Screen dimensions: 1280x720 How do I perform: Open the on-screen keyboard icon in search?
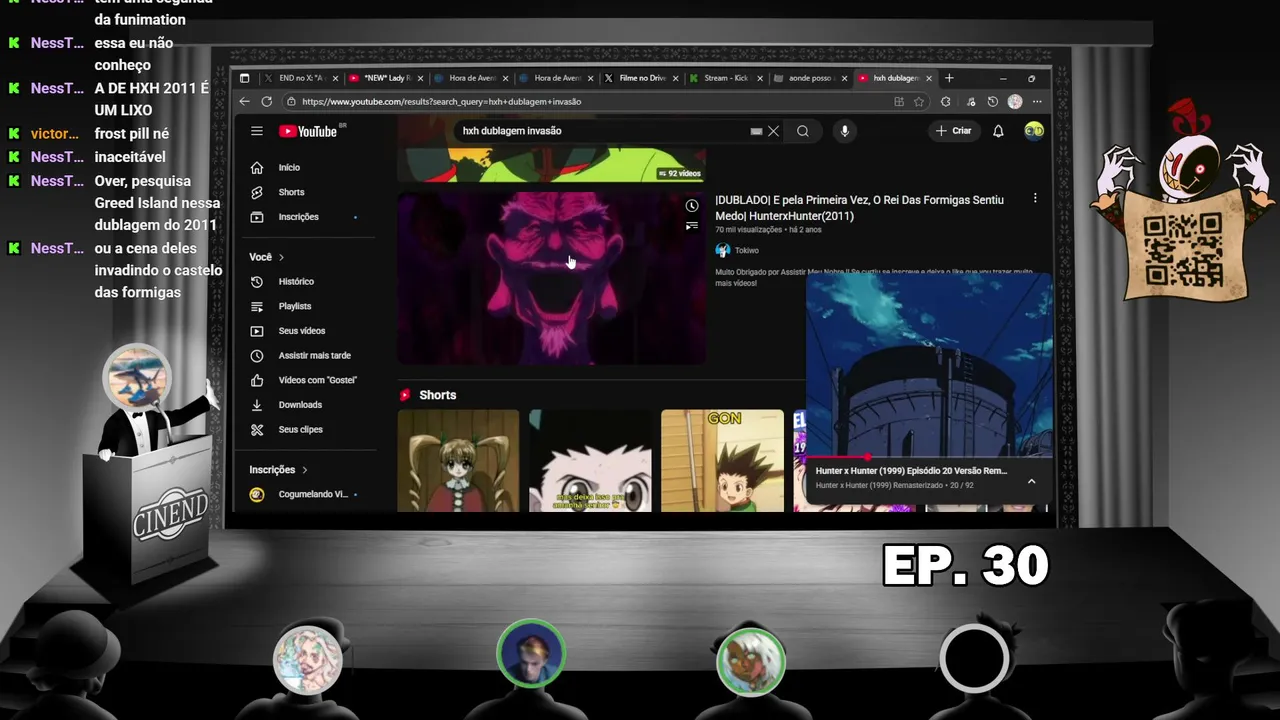(x=756, y=131)
